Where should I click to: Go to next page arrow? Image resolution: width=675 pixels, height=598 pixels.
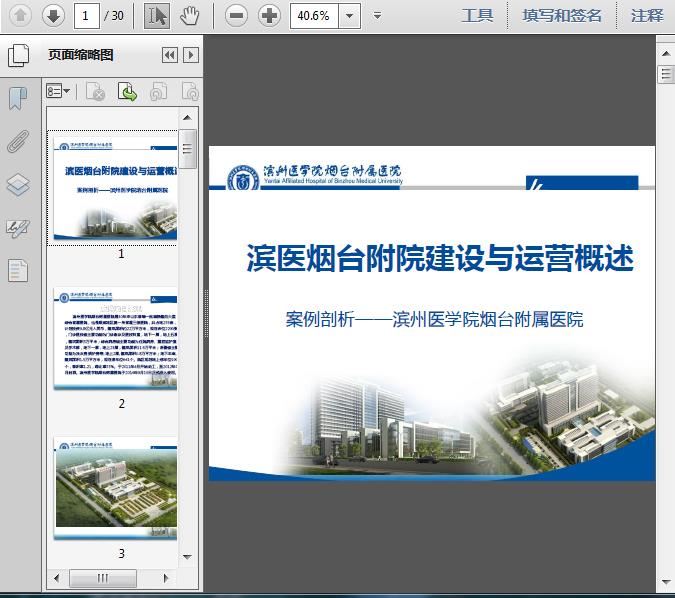[53, 16]
